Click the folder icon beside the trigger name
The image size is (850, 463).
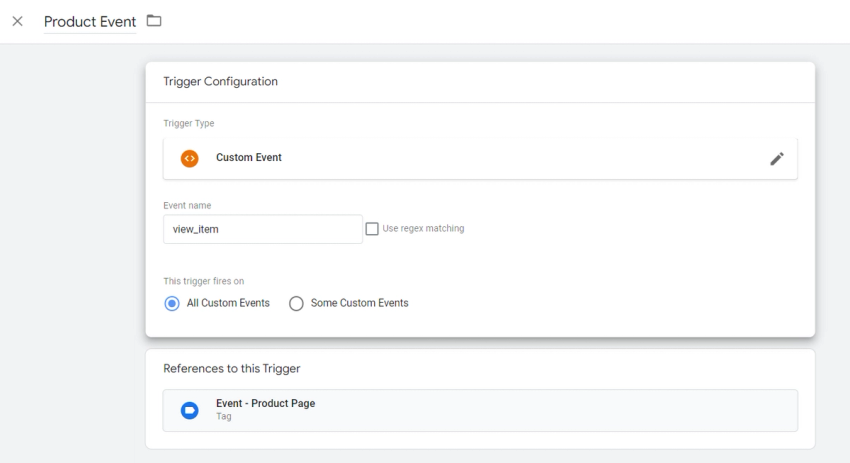pos(154,21)
